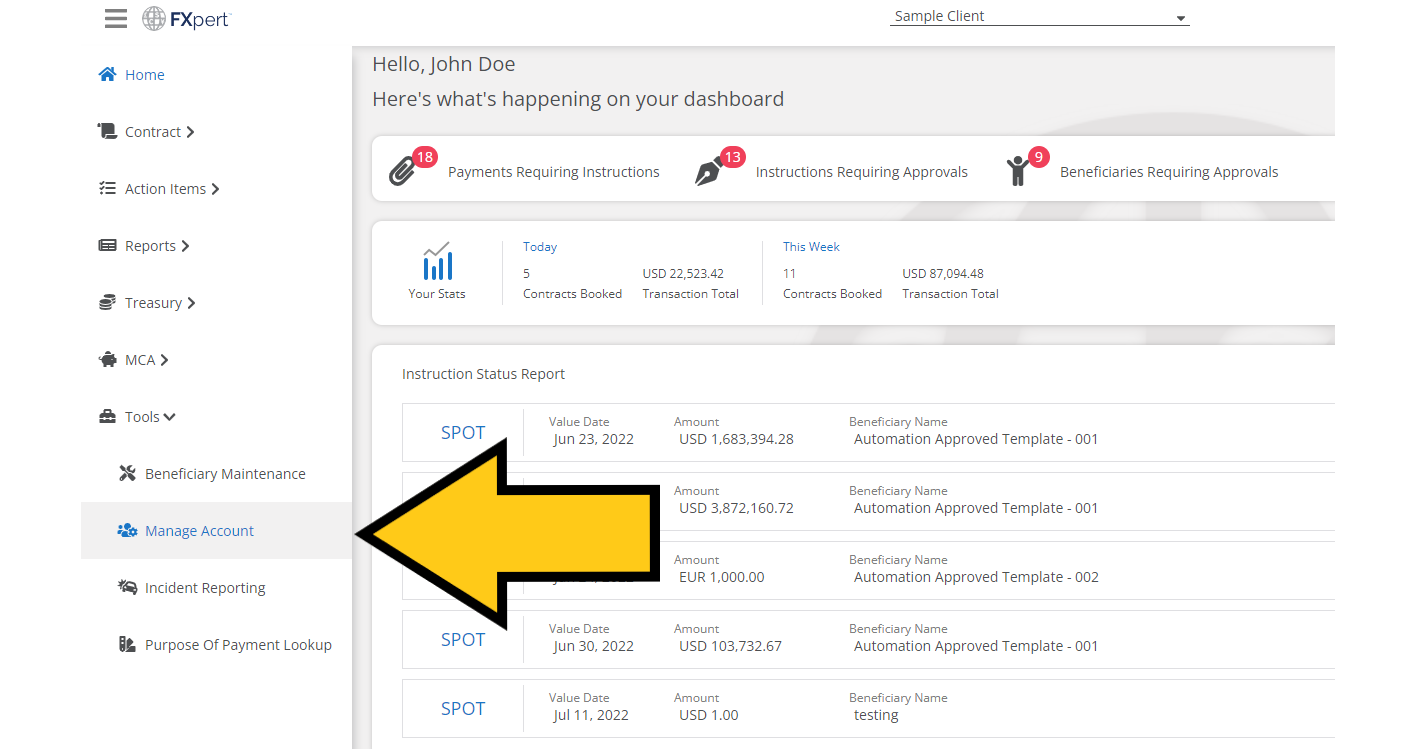Click USD 87,094.48 transaction total
Viewport: 1416px width, 749px height.
click(x=943, y=273)
